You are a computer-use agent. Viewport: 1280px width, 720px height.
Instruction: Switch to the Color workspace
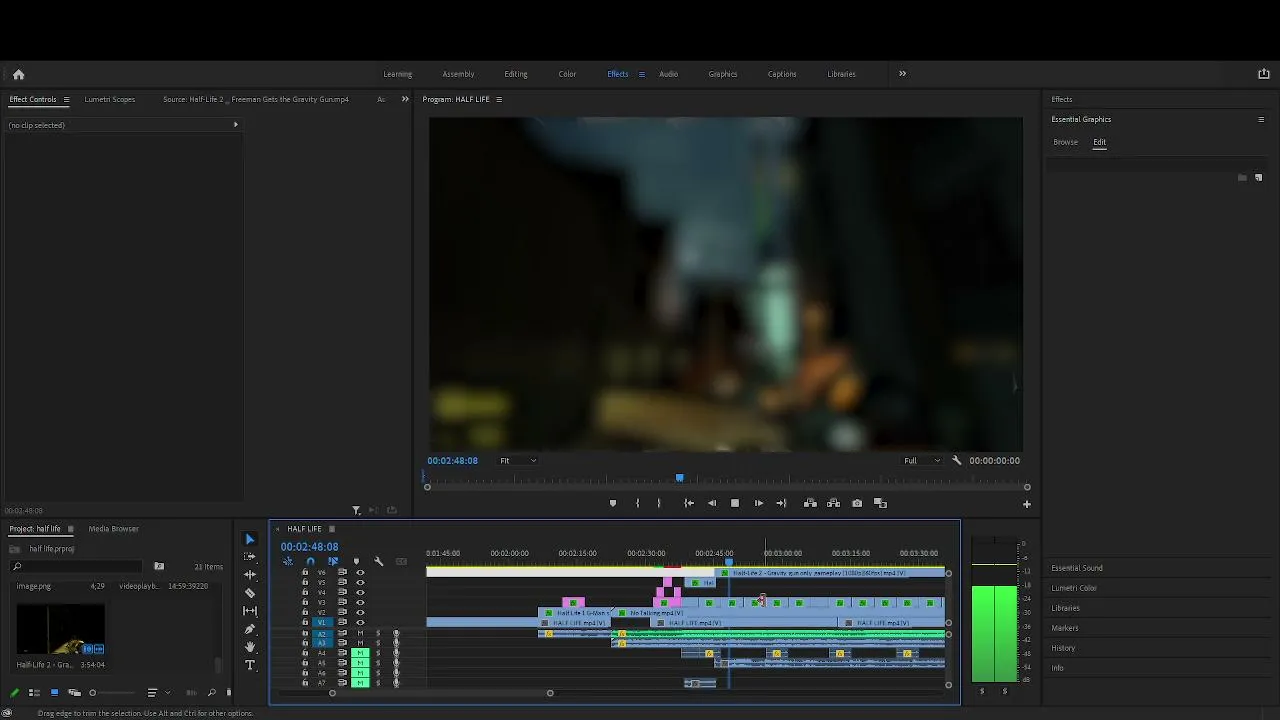coord(567,74)
